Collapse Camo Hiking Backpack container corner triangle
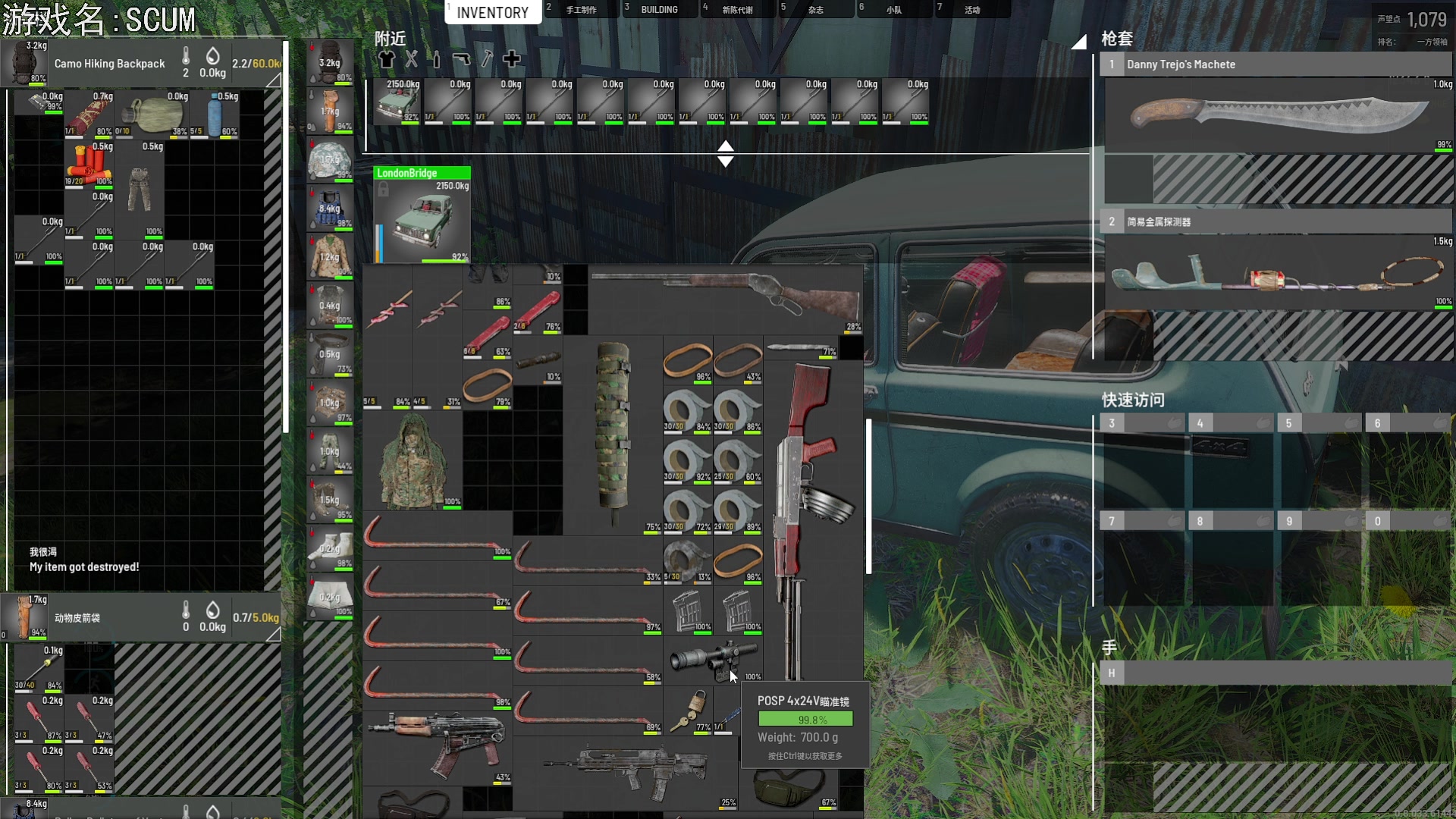The width and height of the screenshot is (1456, 819). (274, 80)
